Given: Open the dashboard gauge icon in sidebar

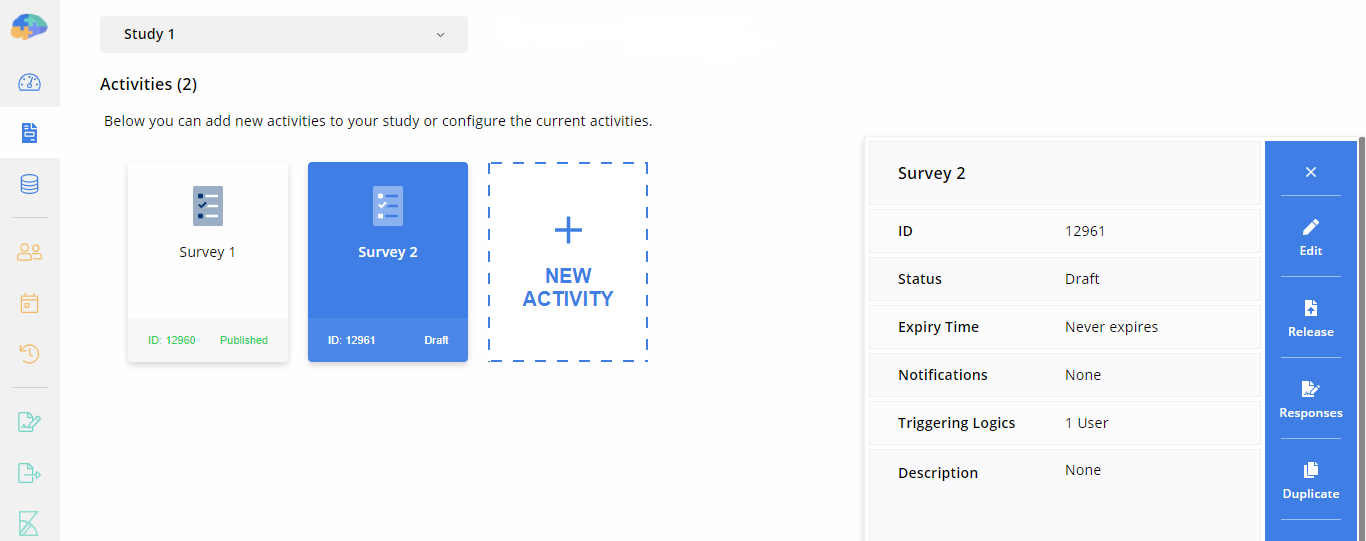Looking at the screenshot, I should pyautogui.click(x=29, y=82).
